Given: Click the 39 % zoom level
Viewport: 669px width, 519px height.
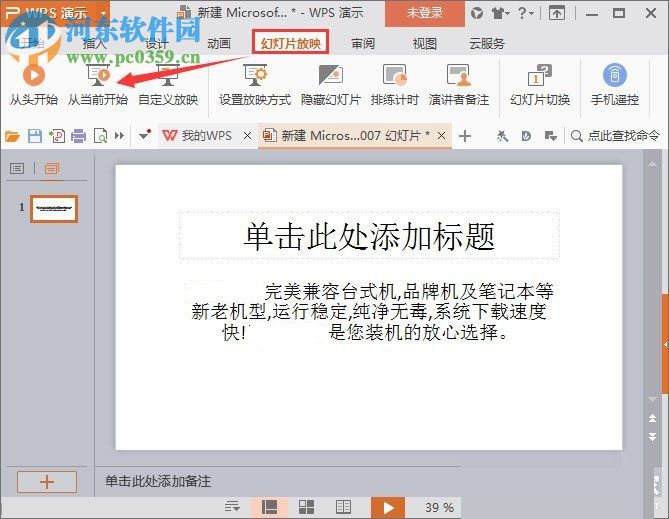Looking at the screenshot, I should coord(439,507).
